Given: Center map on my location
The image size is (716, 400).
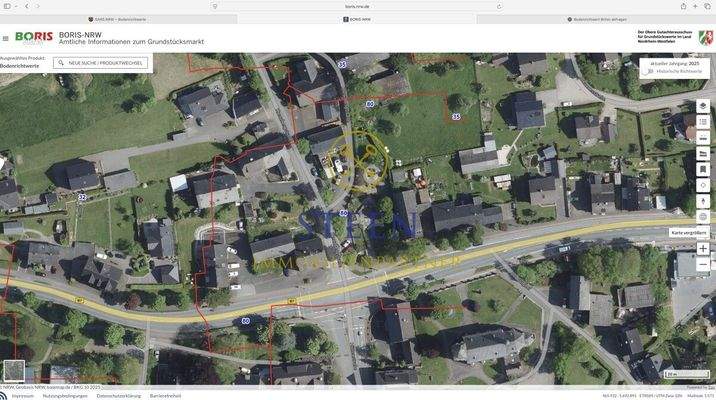Looking at the screenshot, I should click(703, 185).
